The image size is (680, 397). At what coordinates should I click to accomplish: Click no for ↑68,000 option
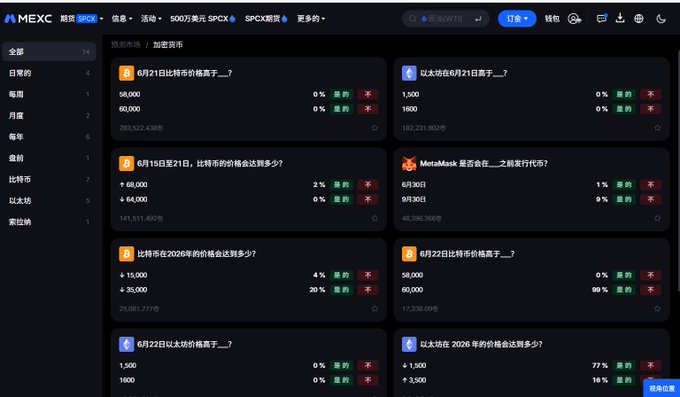tap(368, 185)
